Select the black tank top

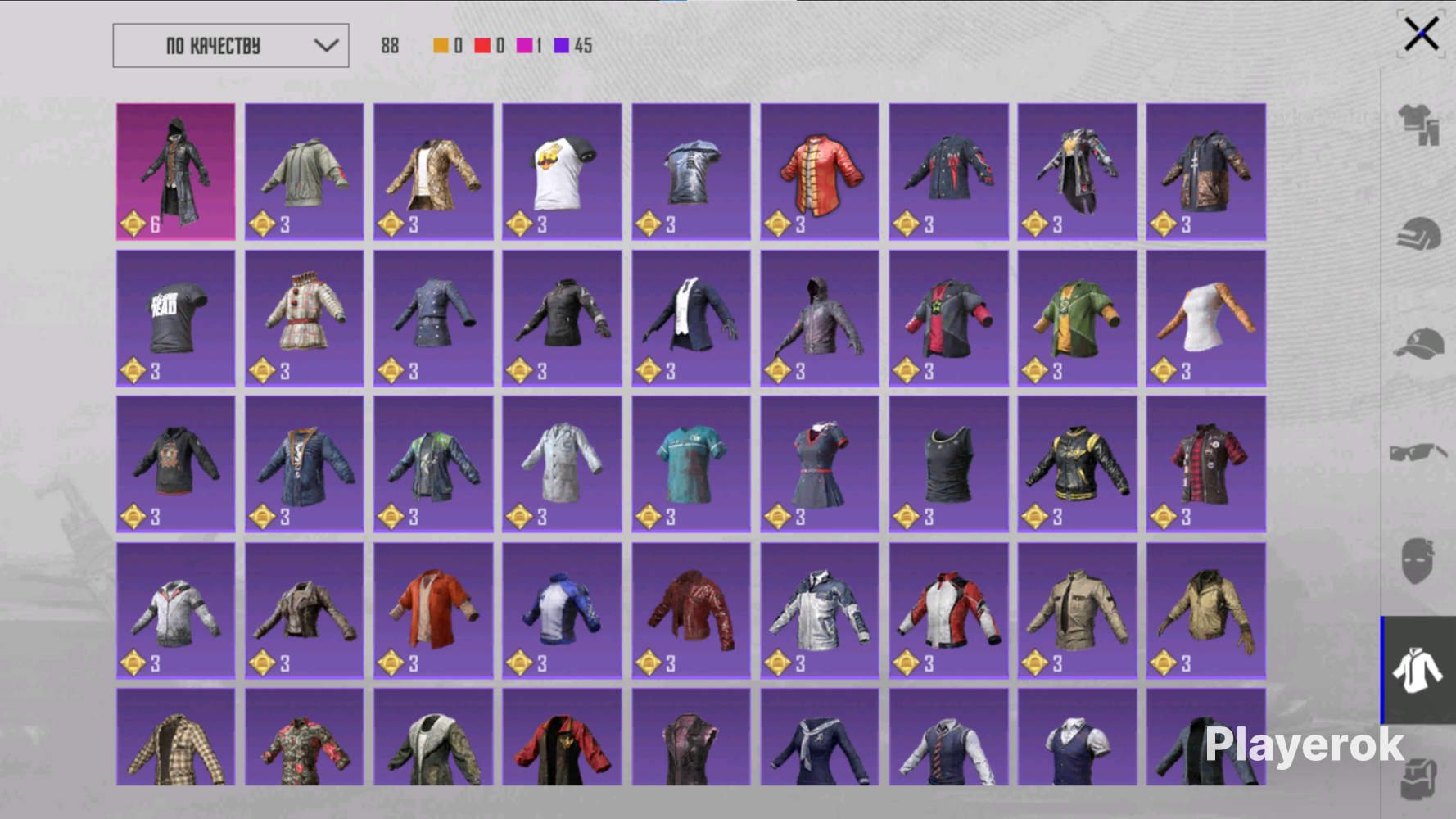click(x=948, y=464)
